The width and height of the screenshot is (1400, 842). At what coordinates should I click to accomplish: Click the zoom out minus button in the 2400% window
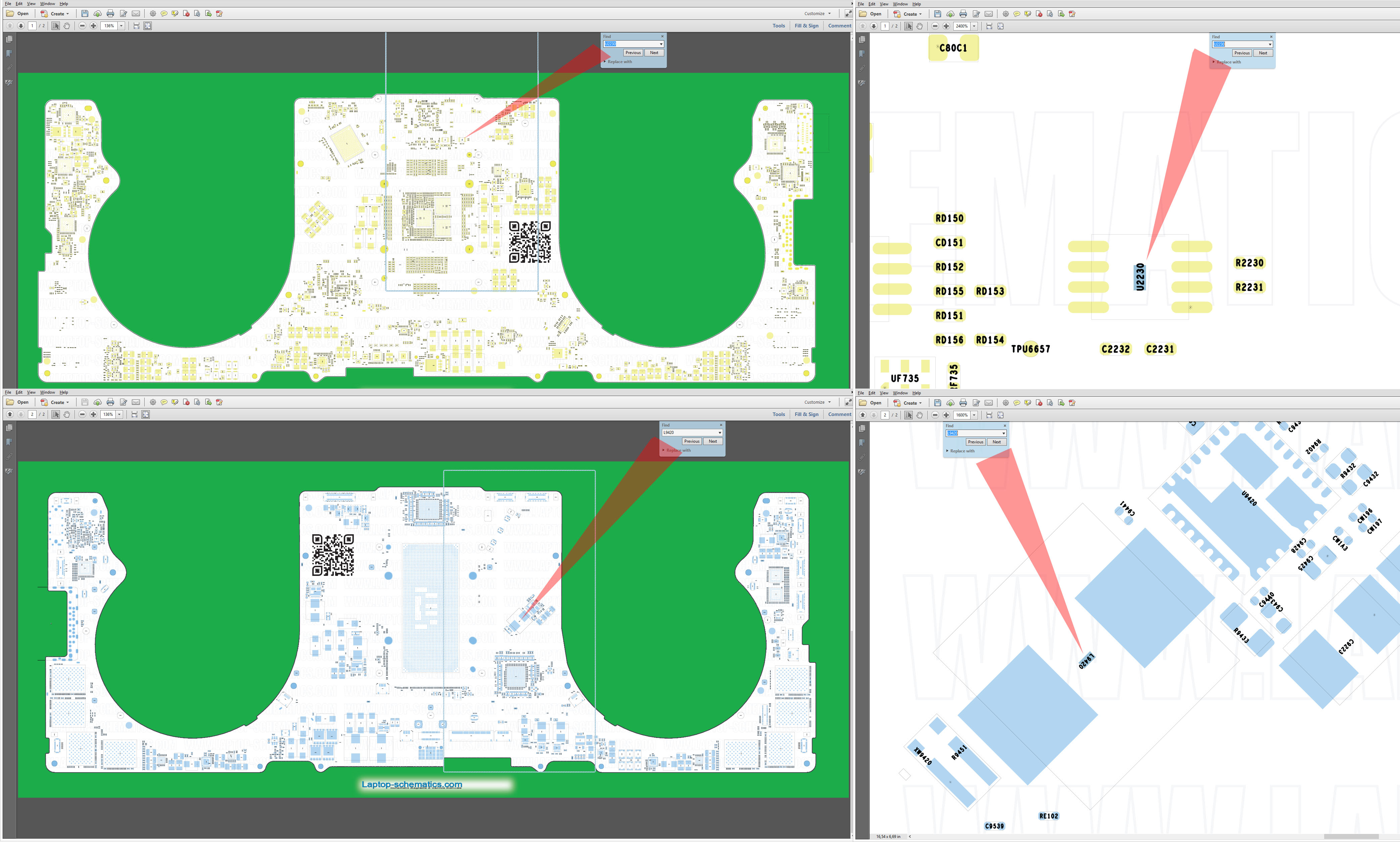coord(935,26)
